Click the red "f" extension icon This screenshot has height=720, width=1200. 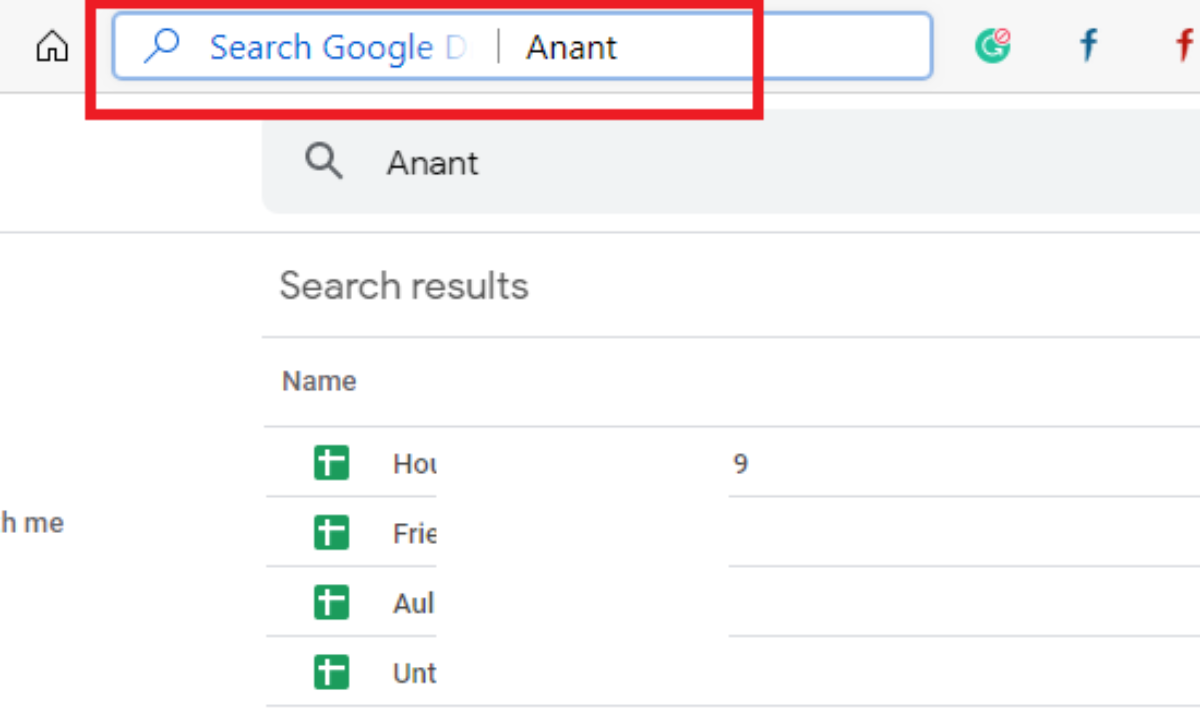pyautogui.click(x=1184, y=46)
